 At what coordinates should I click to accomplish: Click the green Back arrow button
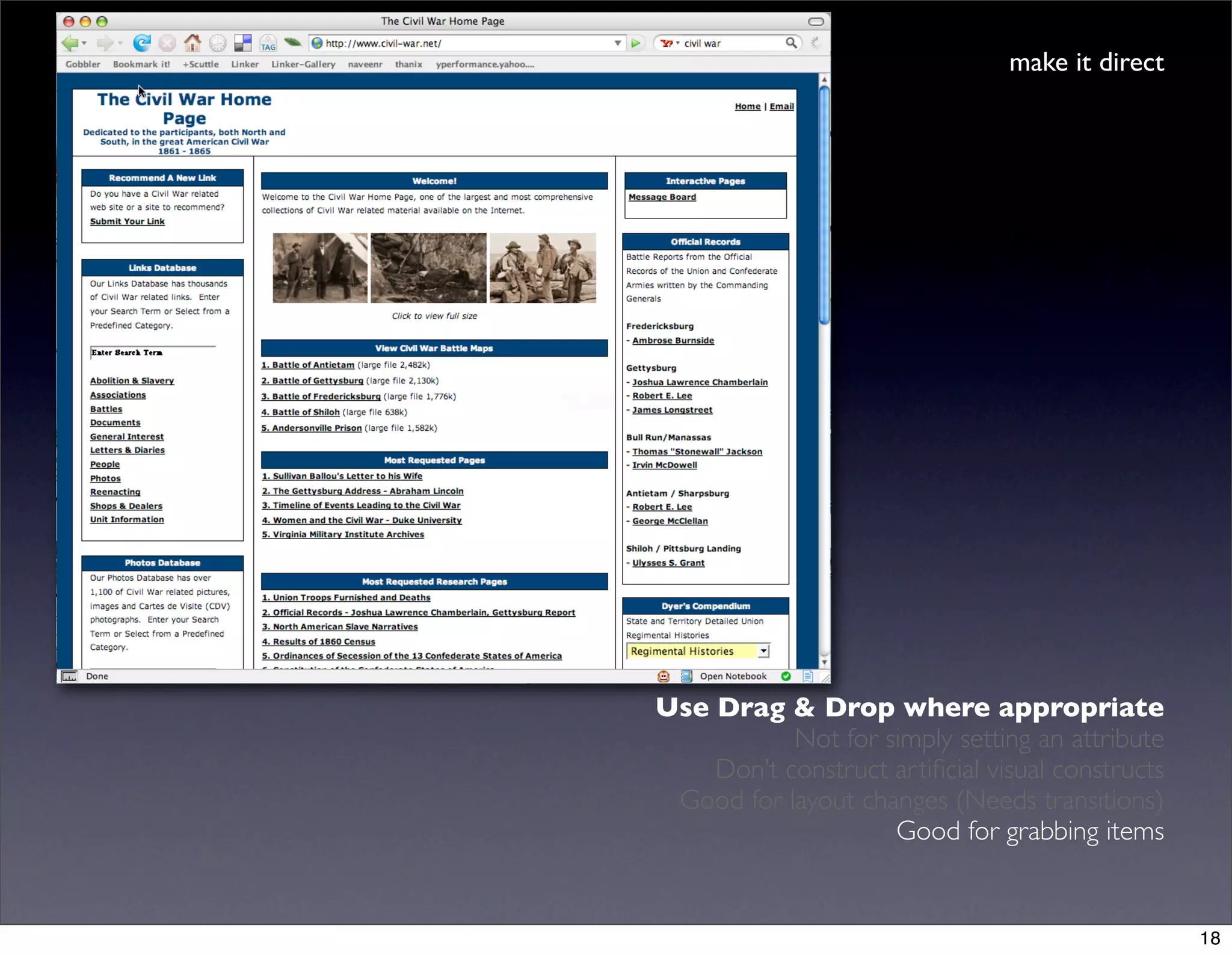pyautogui.click(x=70, y=43)
